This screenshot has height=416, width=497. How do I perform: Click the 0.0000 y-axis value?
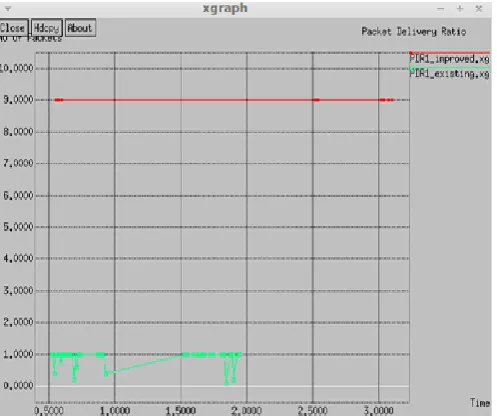click(18, 386)
